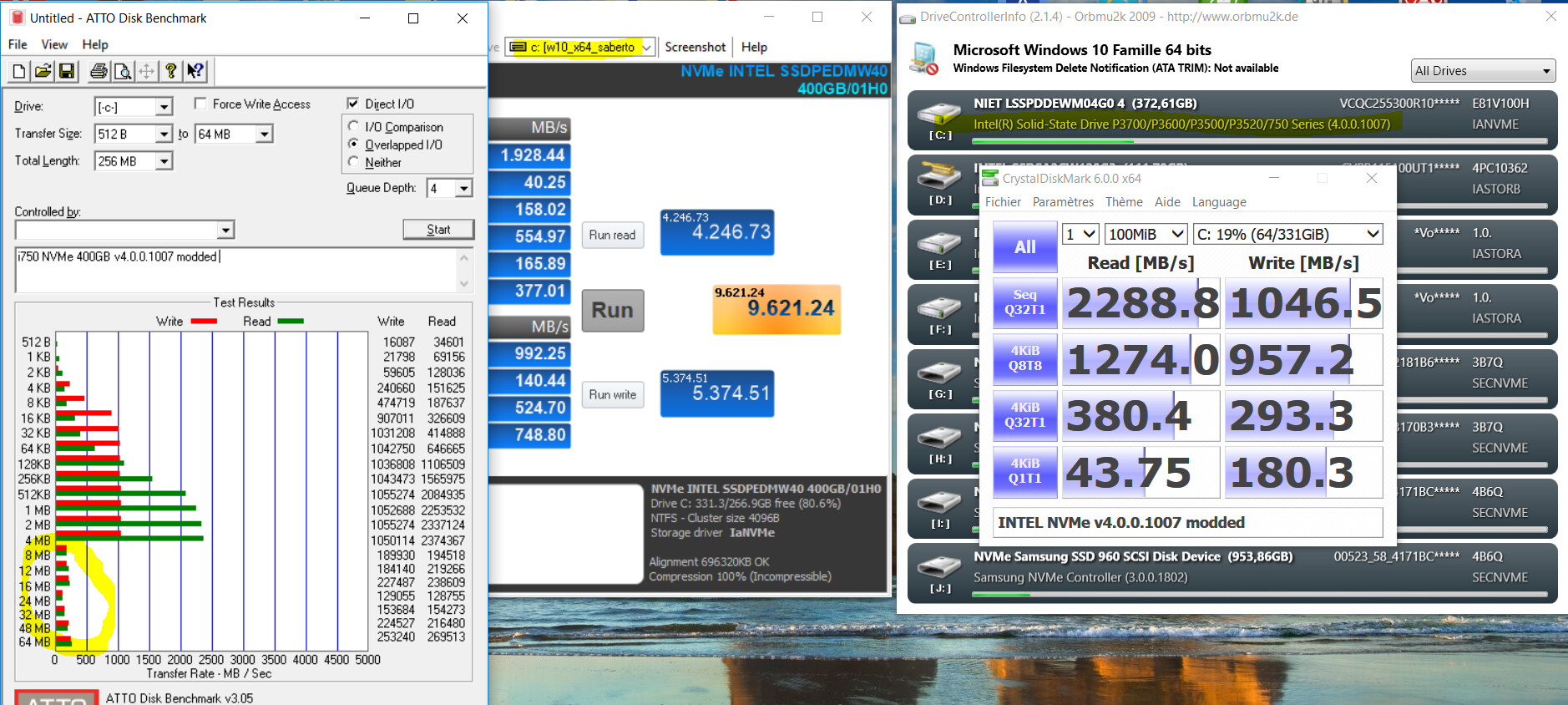Save results with the floppy disk icon
This screenshot has height=705, width=1568.
(x=67, y=72)
